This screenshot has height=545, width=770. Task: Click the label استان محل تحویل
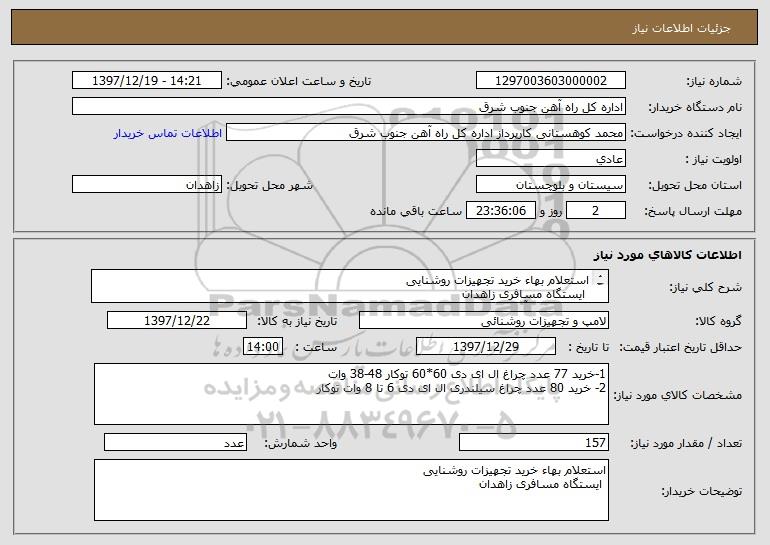tap(695, 185)
